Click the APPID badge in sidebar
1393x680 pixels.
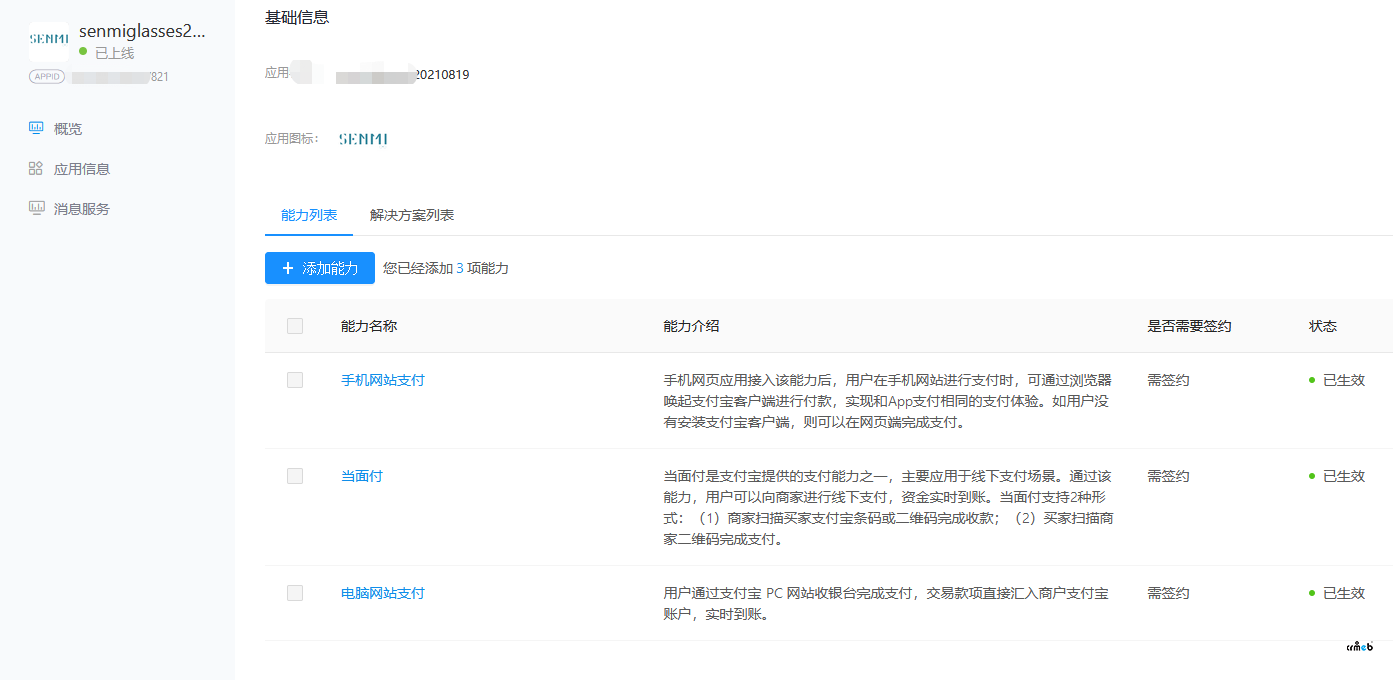(x=47, y=76)
